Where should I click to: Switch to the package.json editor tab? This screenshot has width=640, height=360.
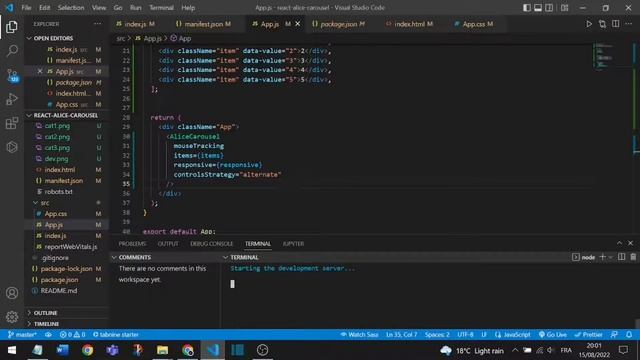(338, 24)
